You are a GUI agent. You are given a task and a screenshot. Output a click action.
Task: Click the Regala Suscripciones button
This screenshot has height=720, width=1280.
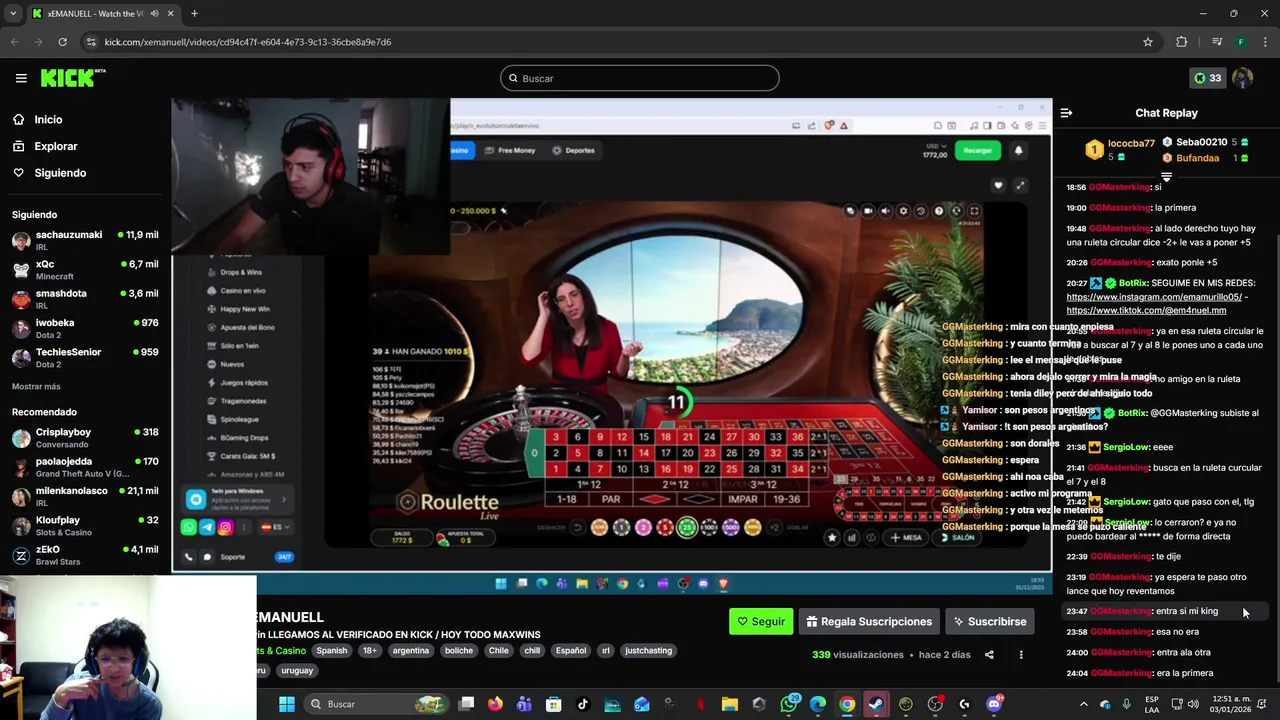[869, 621]
